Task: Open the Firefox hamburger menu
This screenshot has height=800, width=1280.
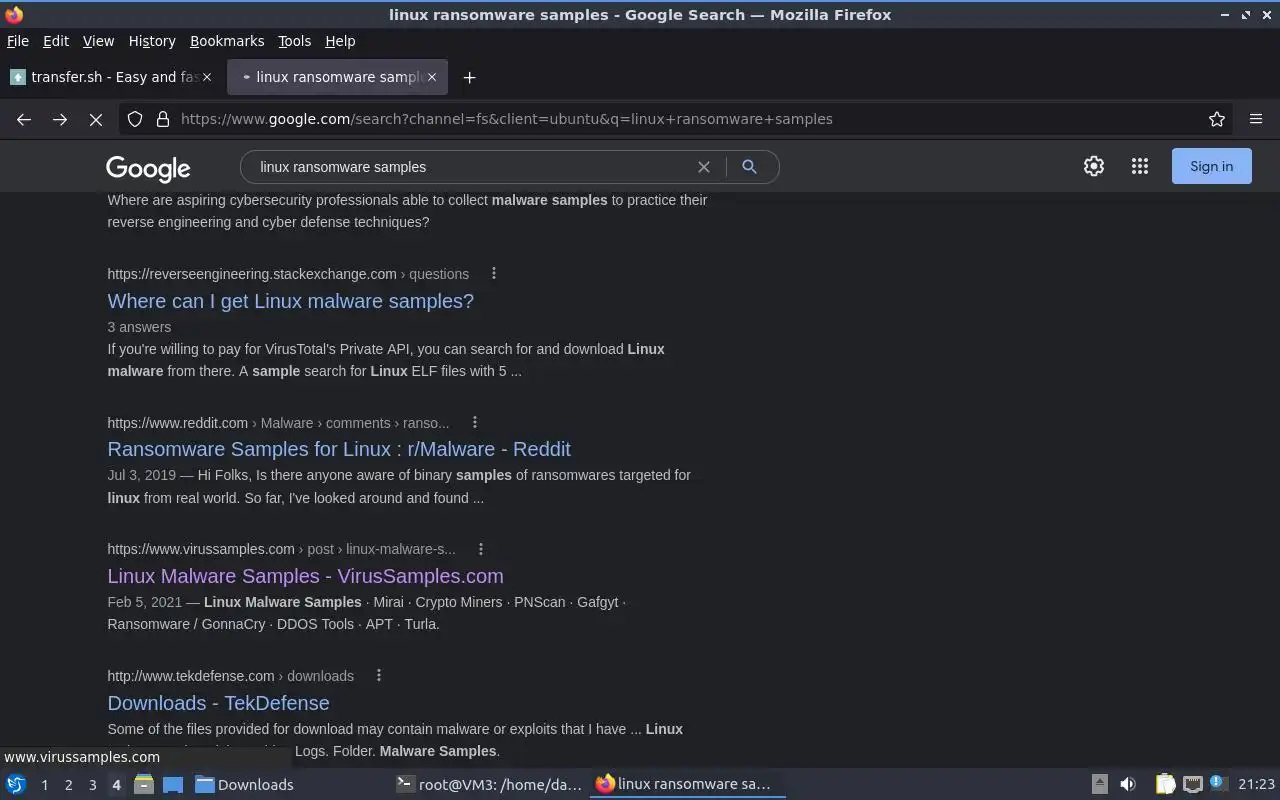Action: pyautogui.click(x=1256, y=119)
